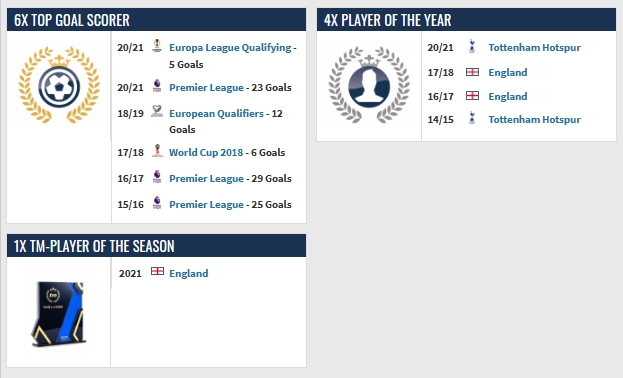Click the England flag icon for 17/18

coord(472,72)
